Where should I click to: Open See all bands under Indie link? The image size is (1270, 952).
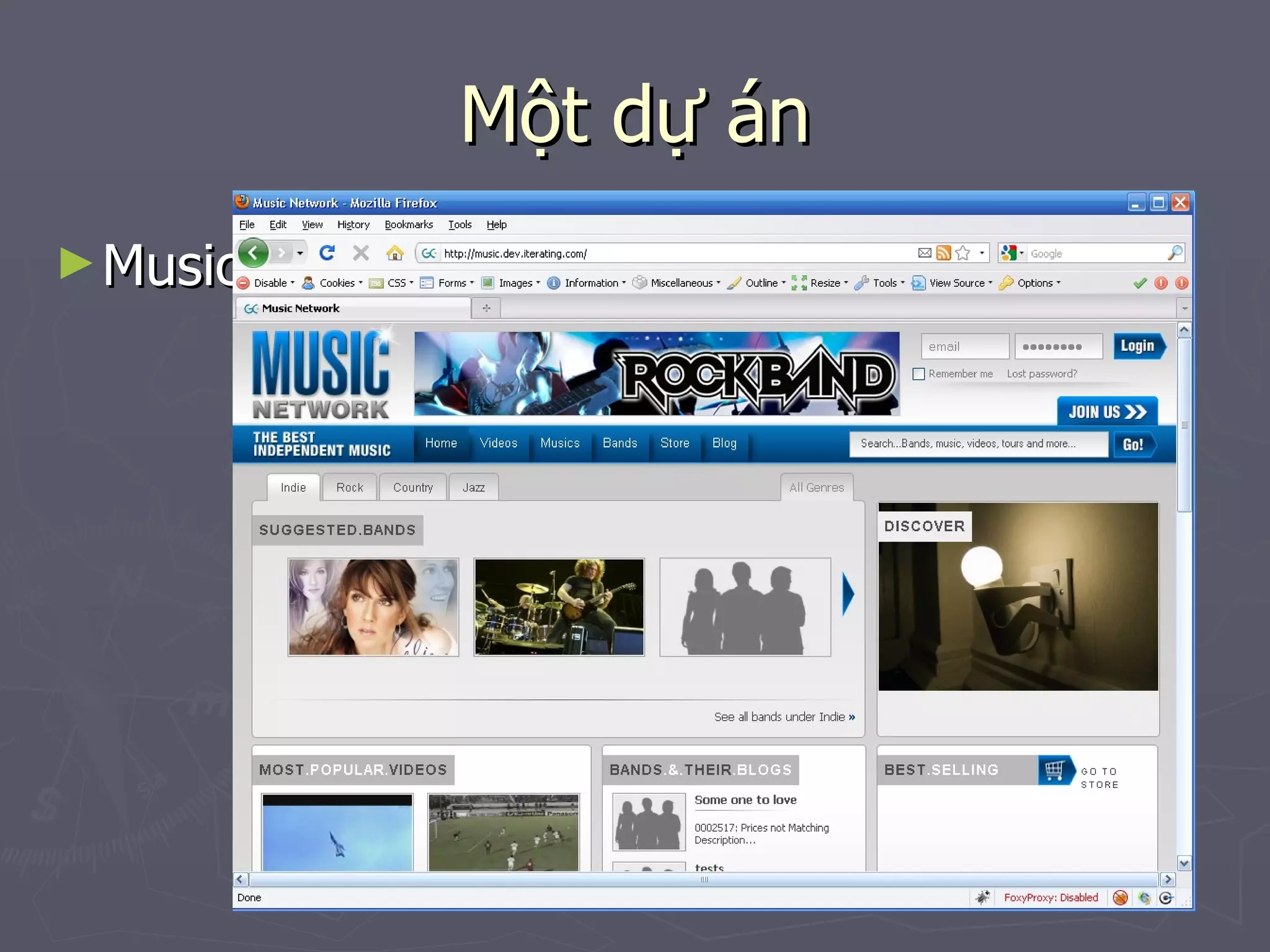point(784,716)
